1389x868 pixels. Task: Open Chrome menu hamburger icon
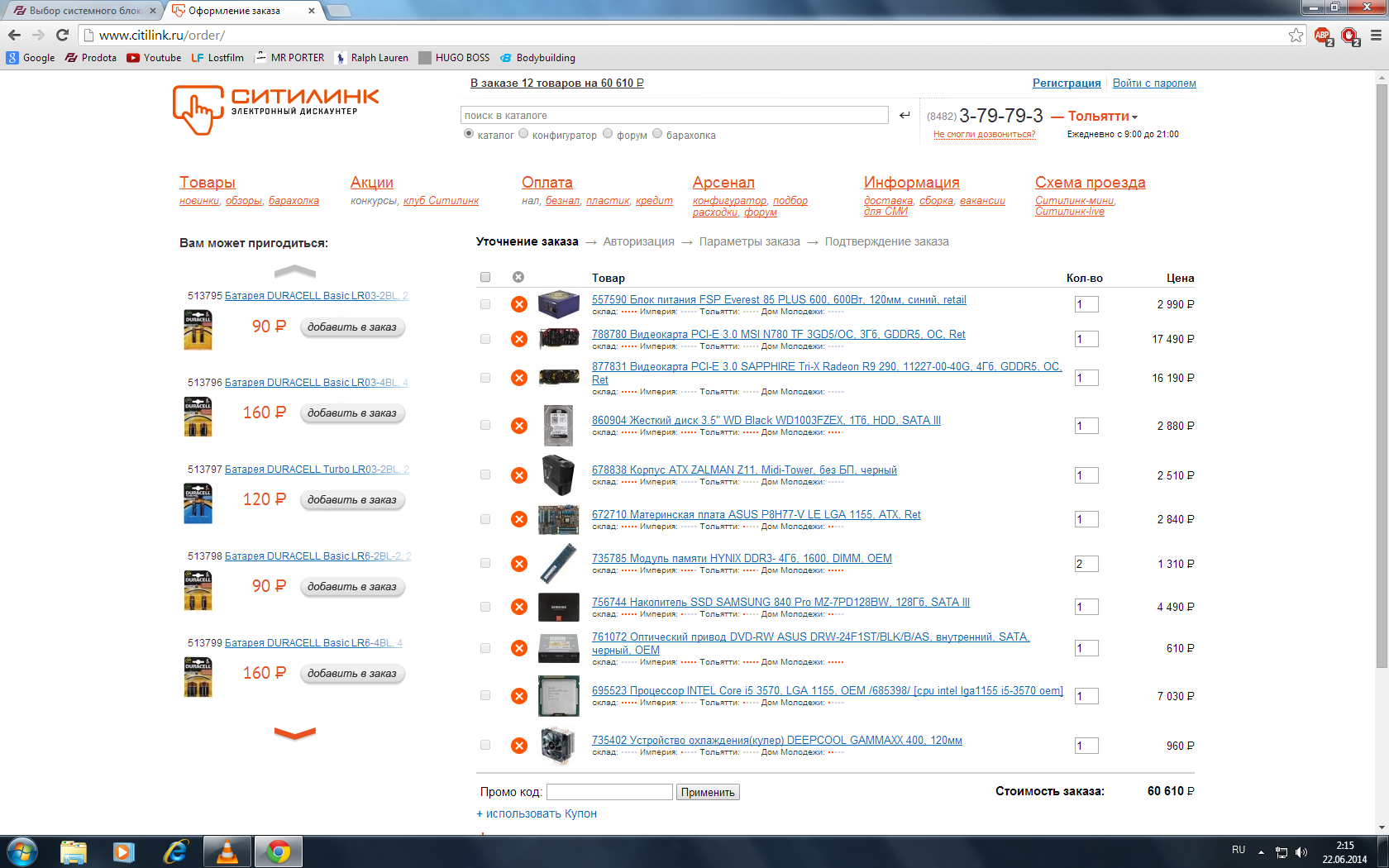click(1376, 35)
